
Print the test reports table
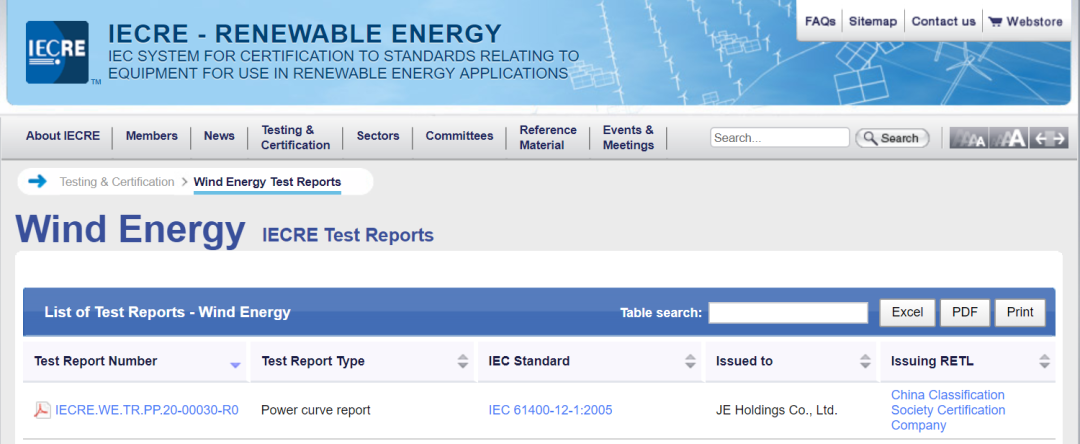1020,313
